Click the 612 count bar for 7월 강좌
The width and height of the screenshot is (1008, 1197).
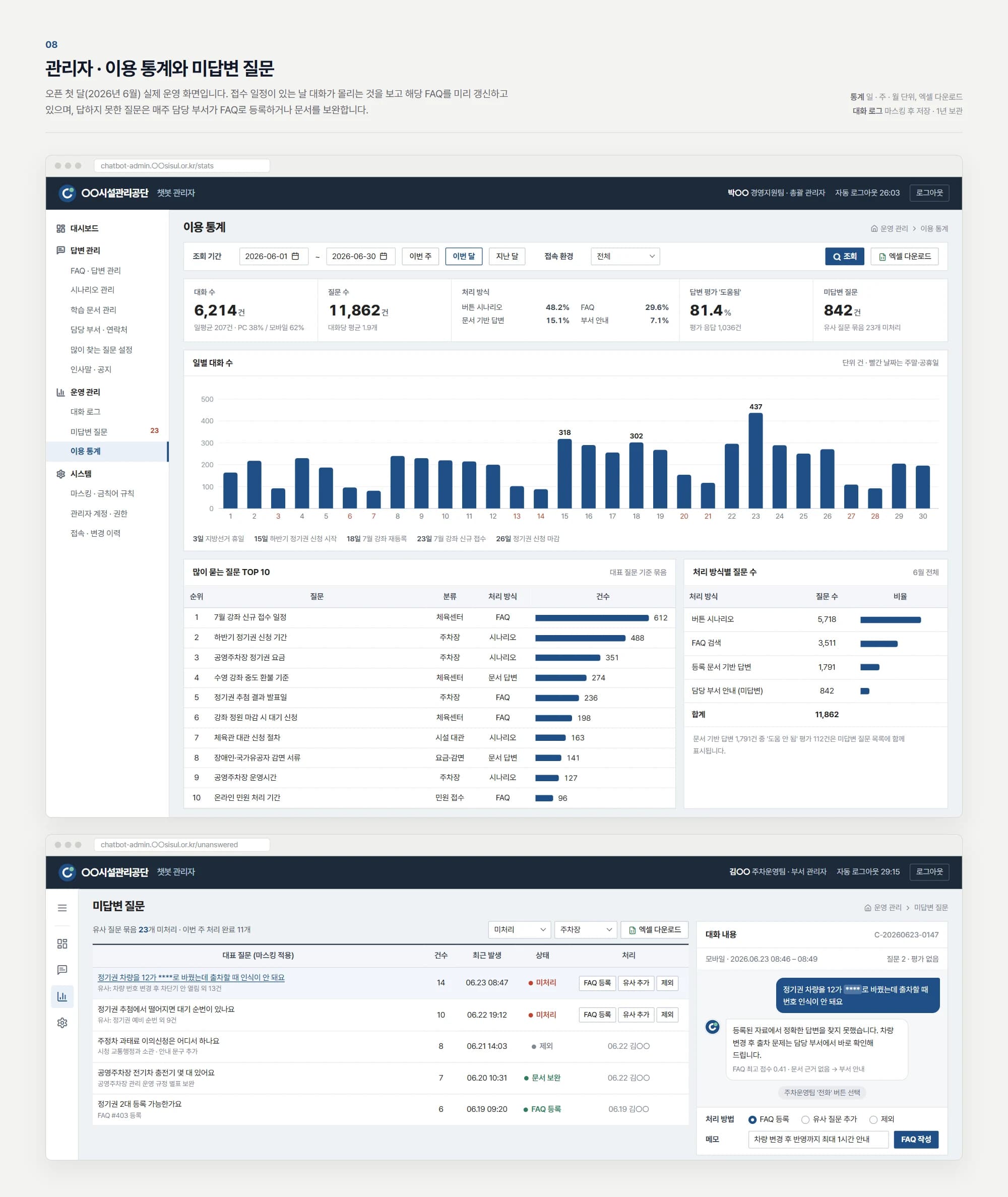click(591, 617)
